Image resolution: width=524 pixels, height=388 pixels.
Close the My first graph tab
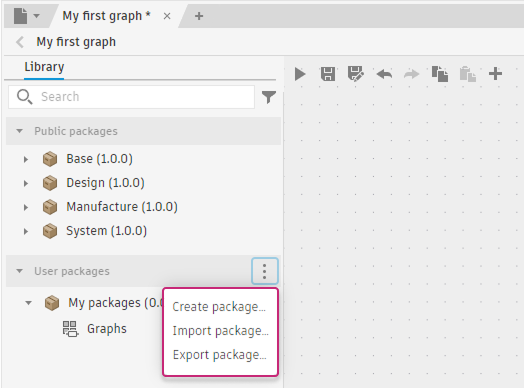[167, 16]
